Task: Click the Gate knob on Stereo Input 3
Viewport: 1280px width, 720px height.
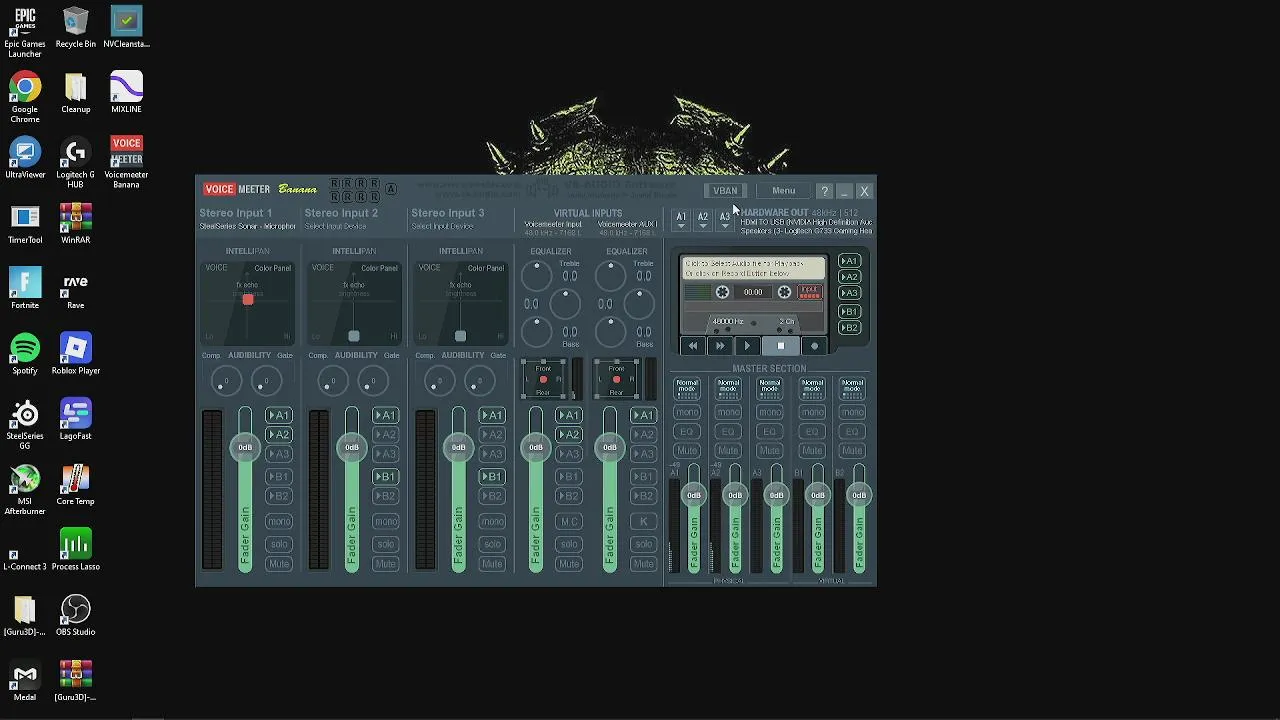Action: 479,380
